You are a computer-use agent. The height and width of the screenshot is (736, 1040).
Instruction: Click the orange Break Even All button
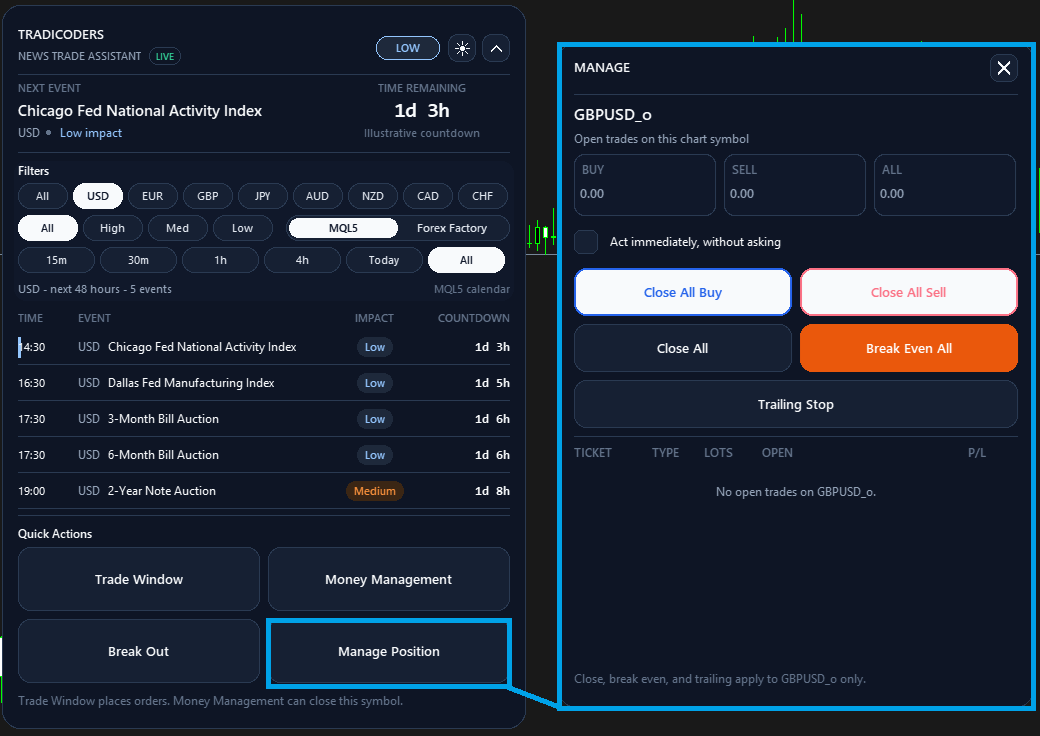tap(909, 349)
